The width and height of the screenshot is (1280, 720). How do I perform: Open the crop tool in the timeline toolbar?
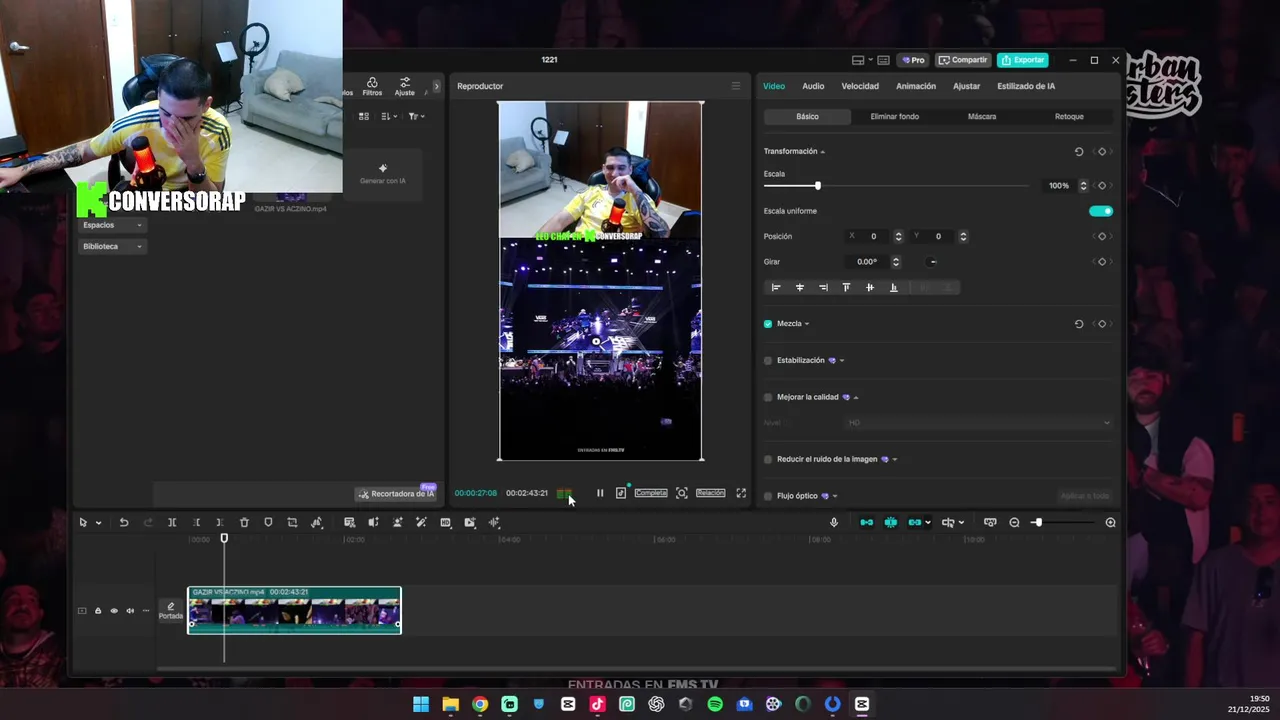coord(292,522)
